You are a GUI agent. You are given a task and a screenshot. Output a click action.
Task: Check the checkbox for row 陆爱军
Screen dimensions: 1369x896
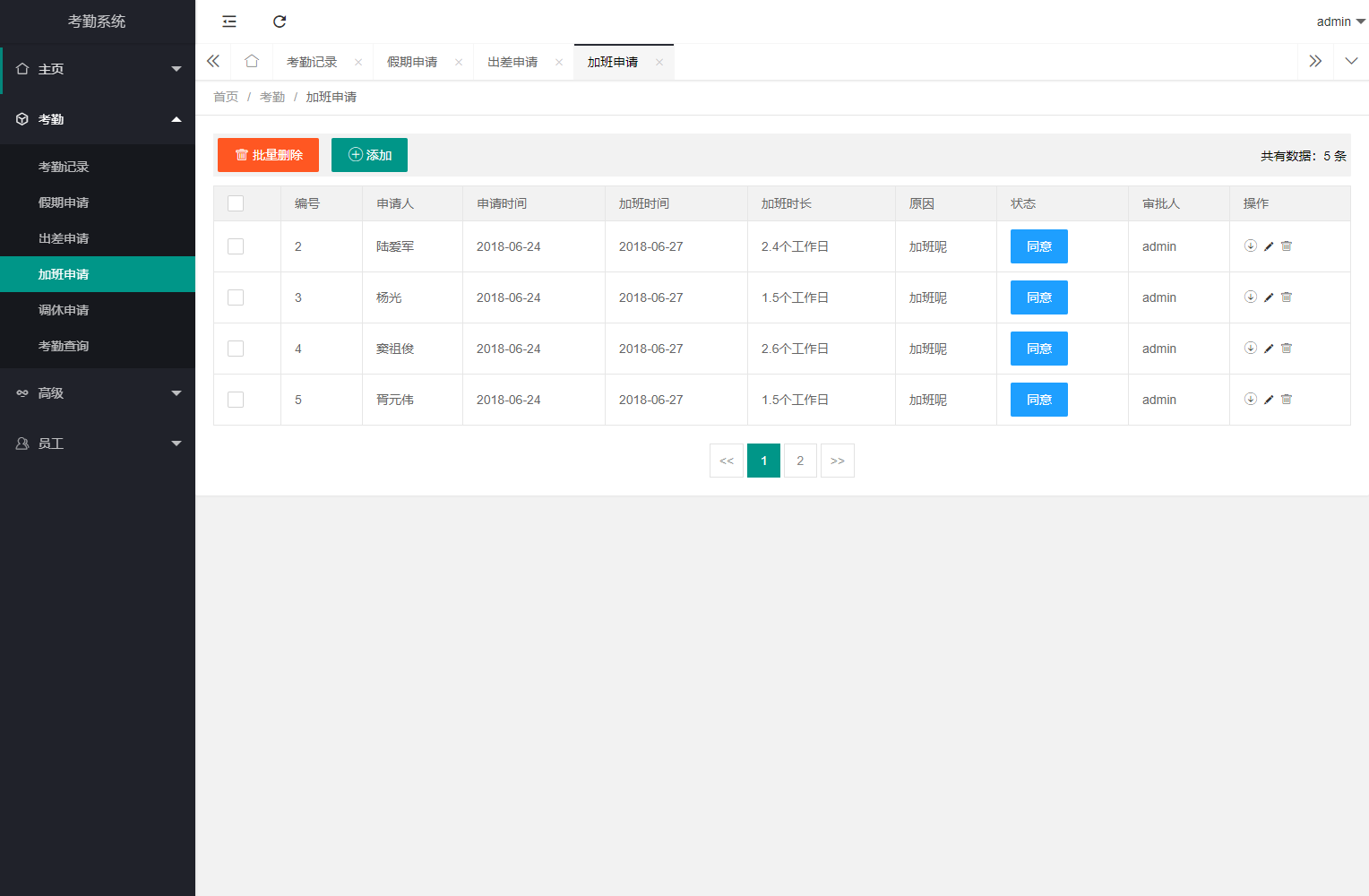236,246
